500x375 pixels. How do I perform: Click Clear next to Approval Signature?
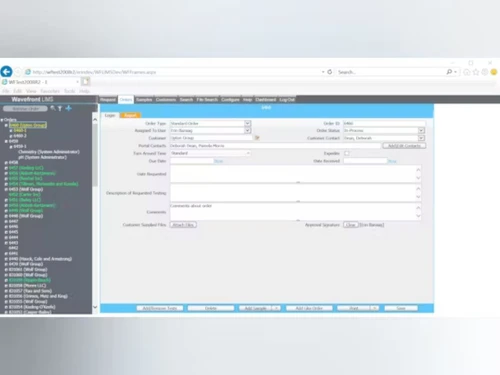[351, 225]
